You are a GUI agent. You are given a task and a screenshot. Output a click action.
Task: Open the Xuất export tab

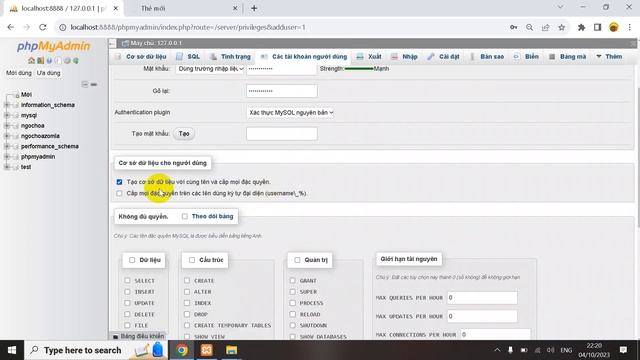369,56
